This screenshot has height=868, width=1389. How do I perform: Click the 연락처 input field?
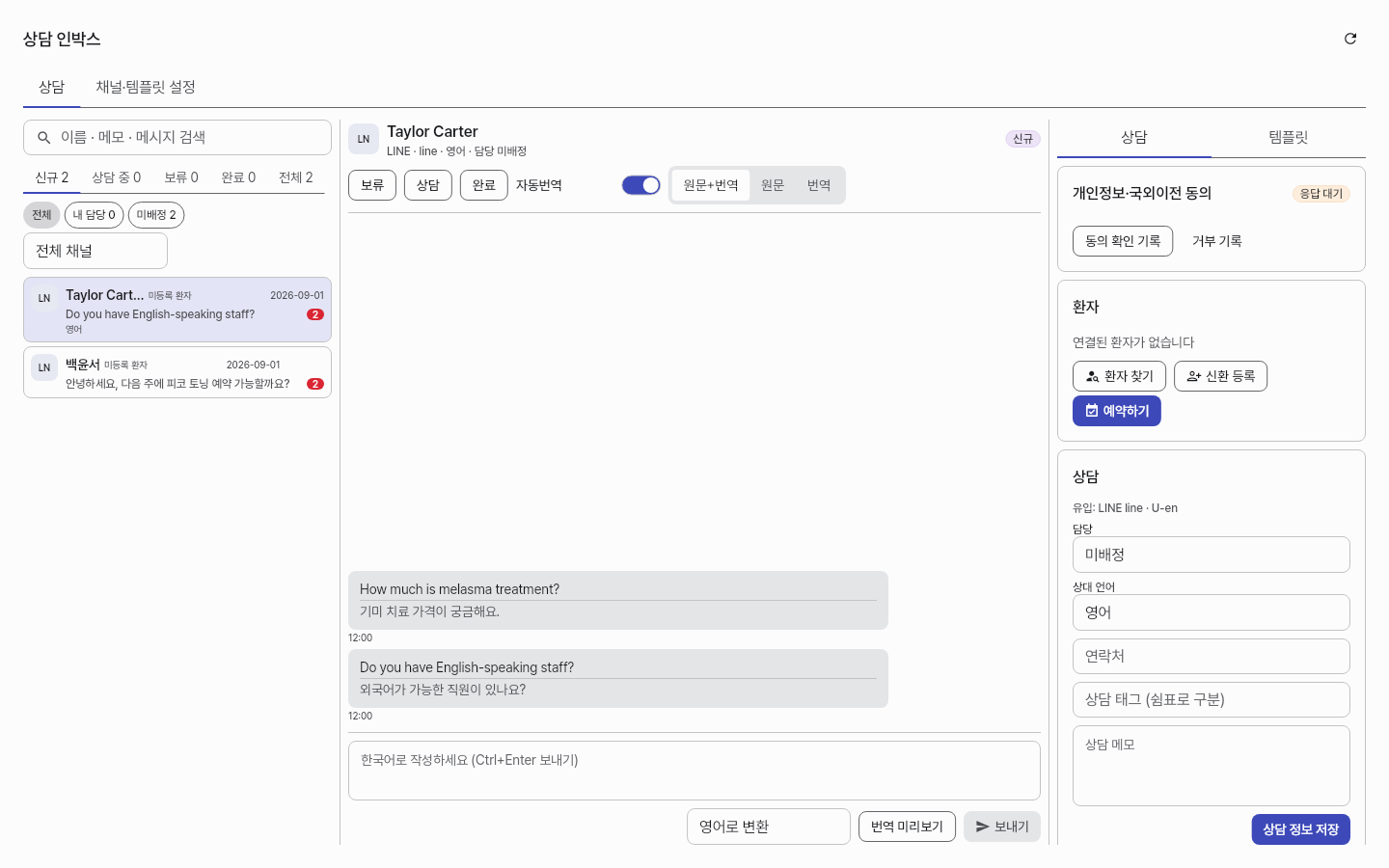1212,656
